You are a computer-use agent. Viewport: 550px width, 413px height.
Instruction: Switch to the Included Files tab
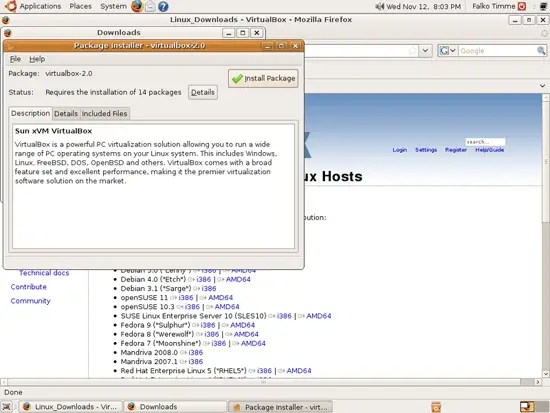coord(105,114)
